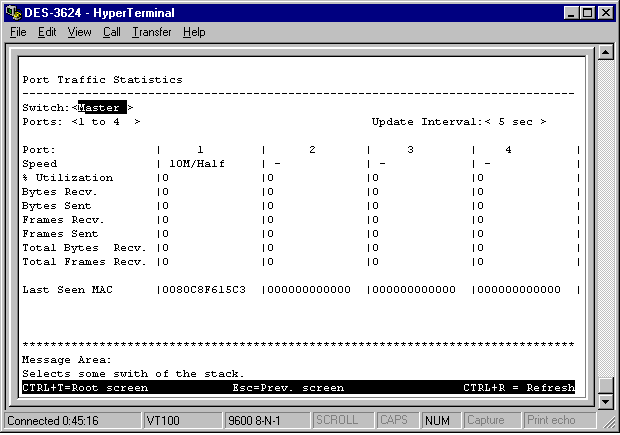Open the Call menu

111,32
